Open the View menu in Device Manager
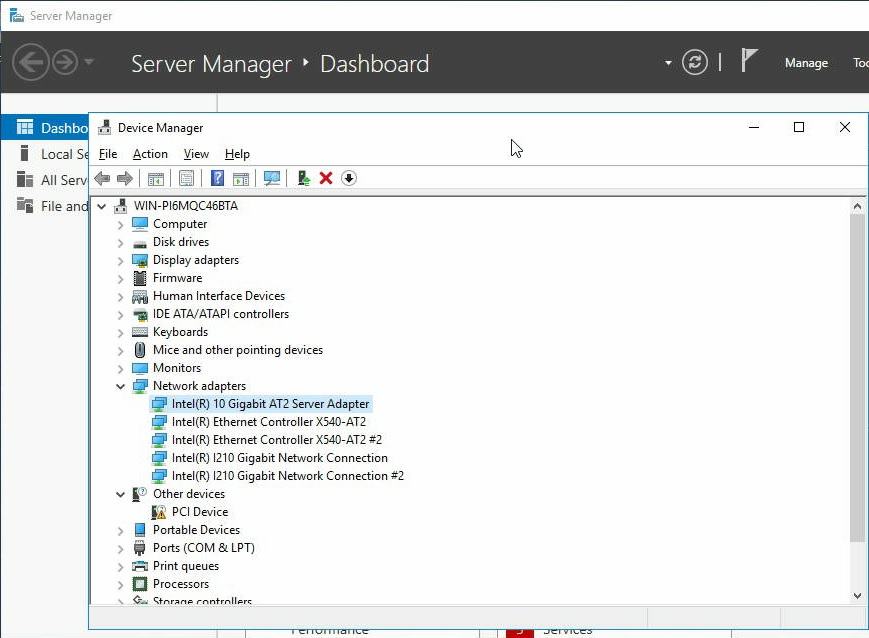This screenshot has width=869, height=638. [x=196, y=154]
